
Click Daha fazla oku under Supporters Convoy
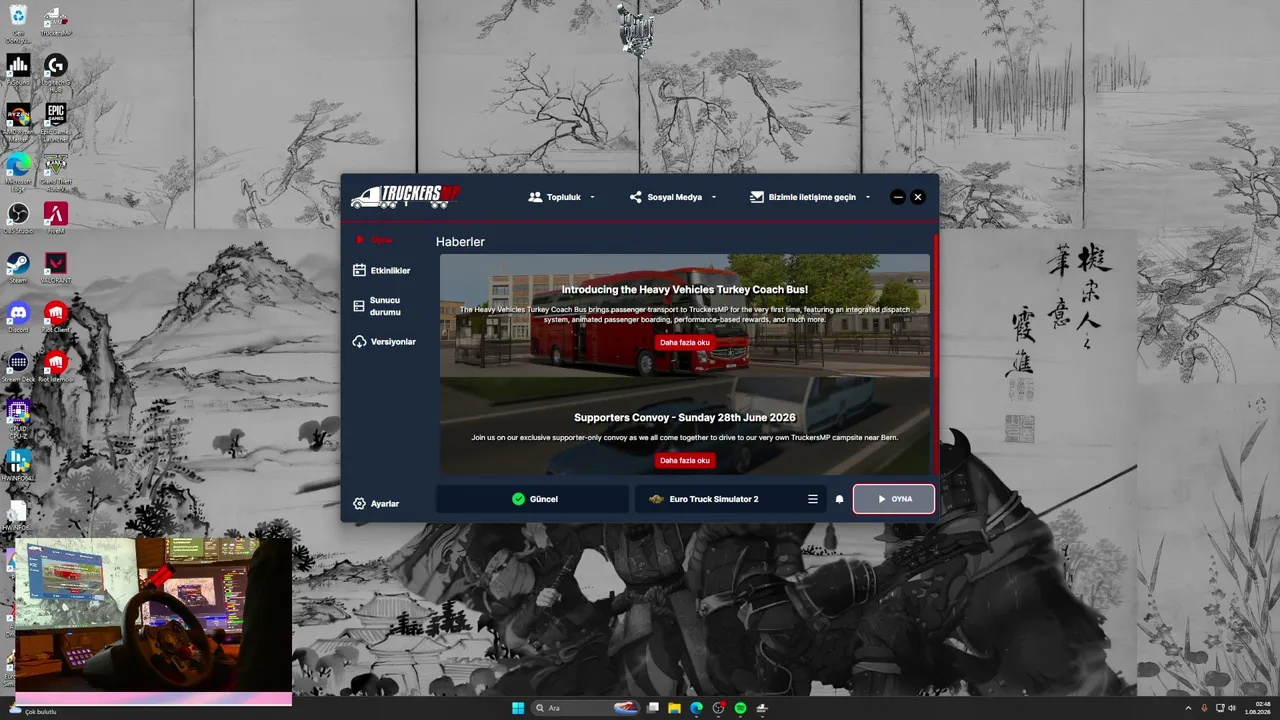[x=685, y=460]
